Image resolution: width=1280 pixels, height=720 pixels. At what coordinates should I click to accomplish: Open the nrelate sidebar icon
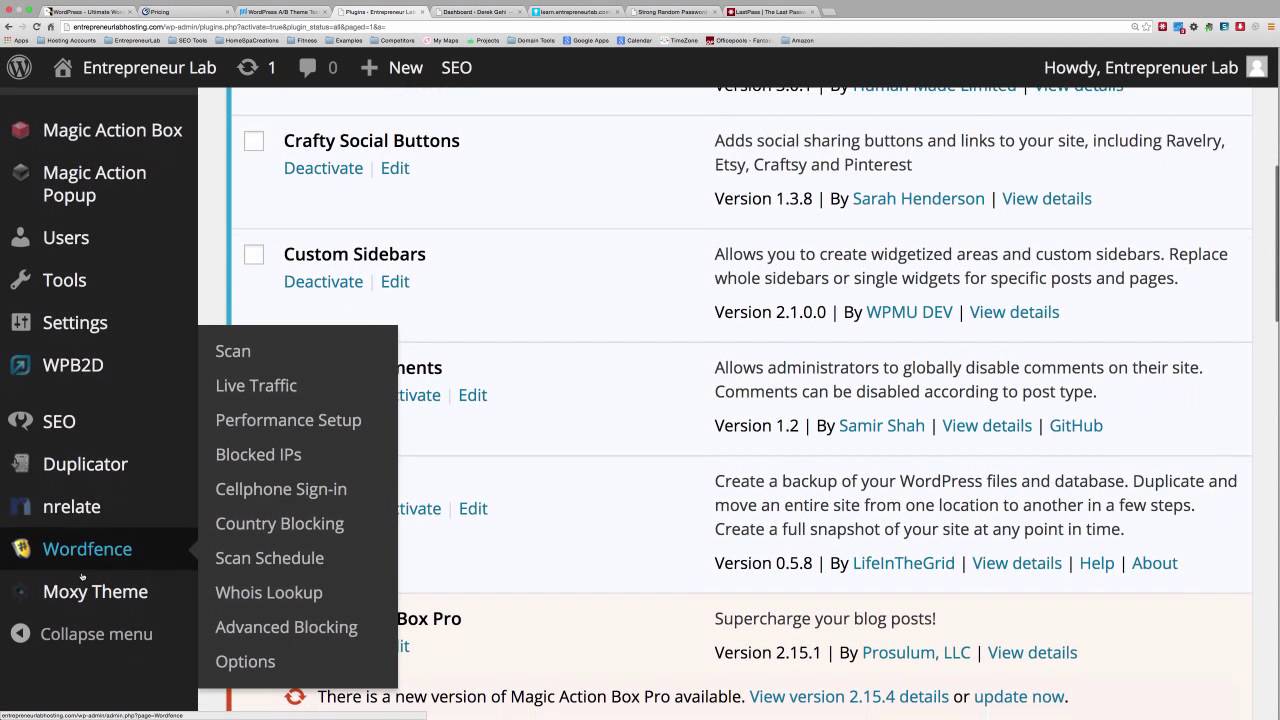20,506
